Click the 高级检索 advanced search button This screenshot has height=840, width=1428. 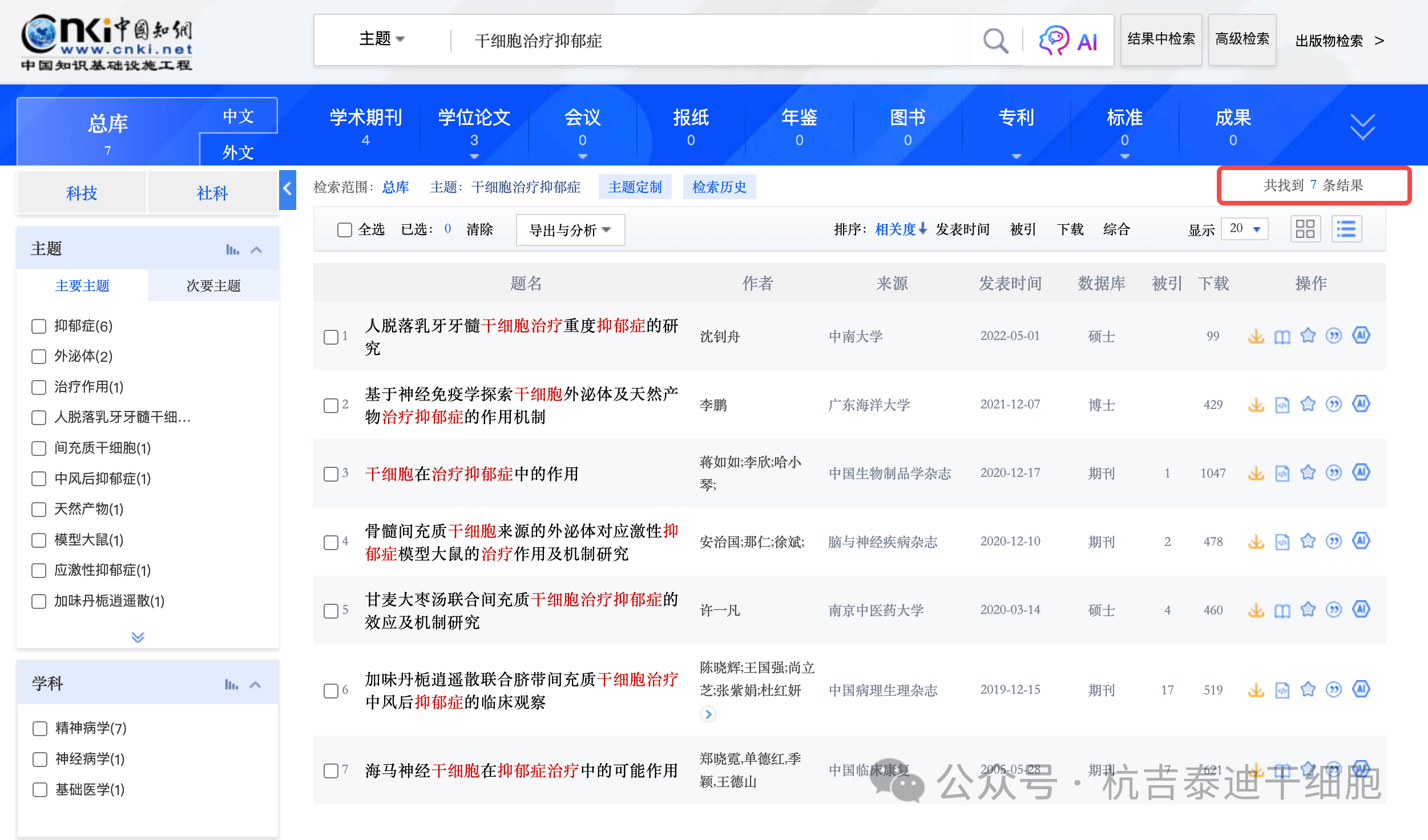coord(1241,40)
